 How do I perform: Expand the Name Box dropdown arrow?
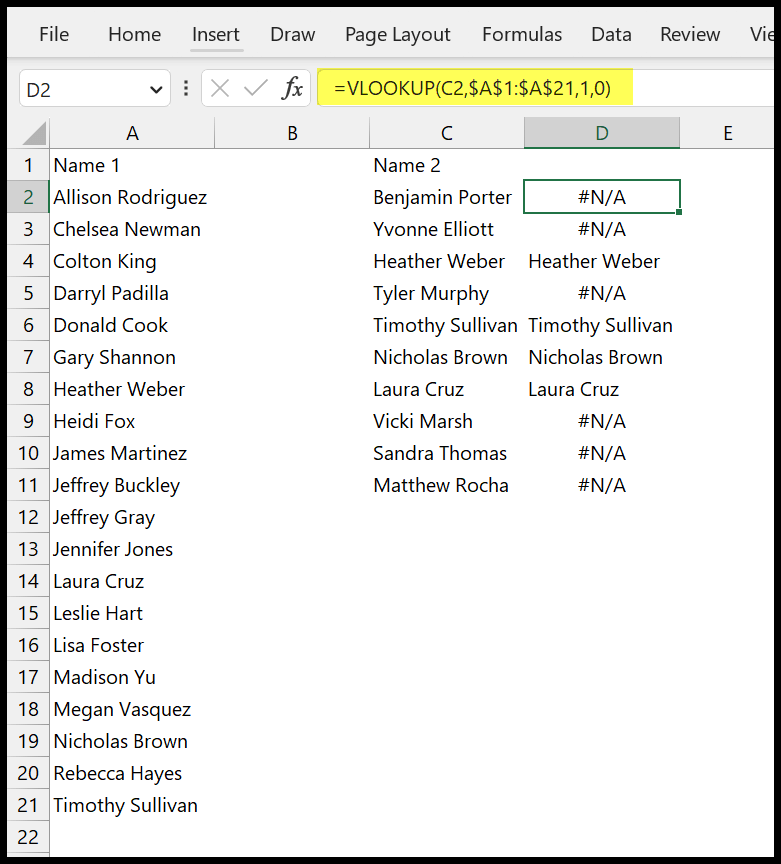coord(156,89)
